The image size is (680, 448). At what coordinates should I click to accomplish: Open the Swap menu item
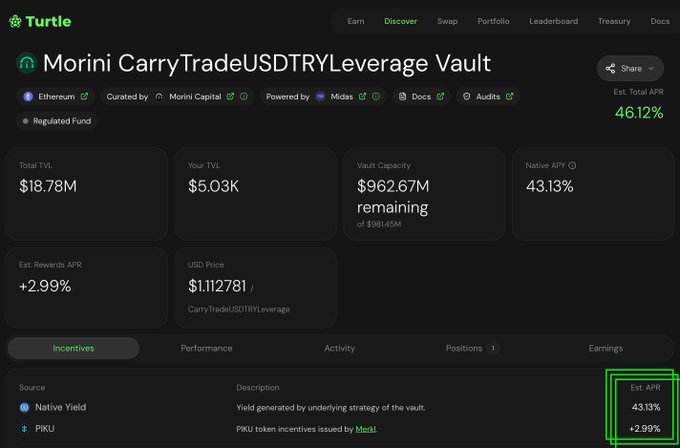[x=447, y=21]
